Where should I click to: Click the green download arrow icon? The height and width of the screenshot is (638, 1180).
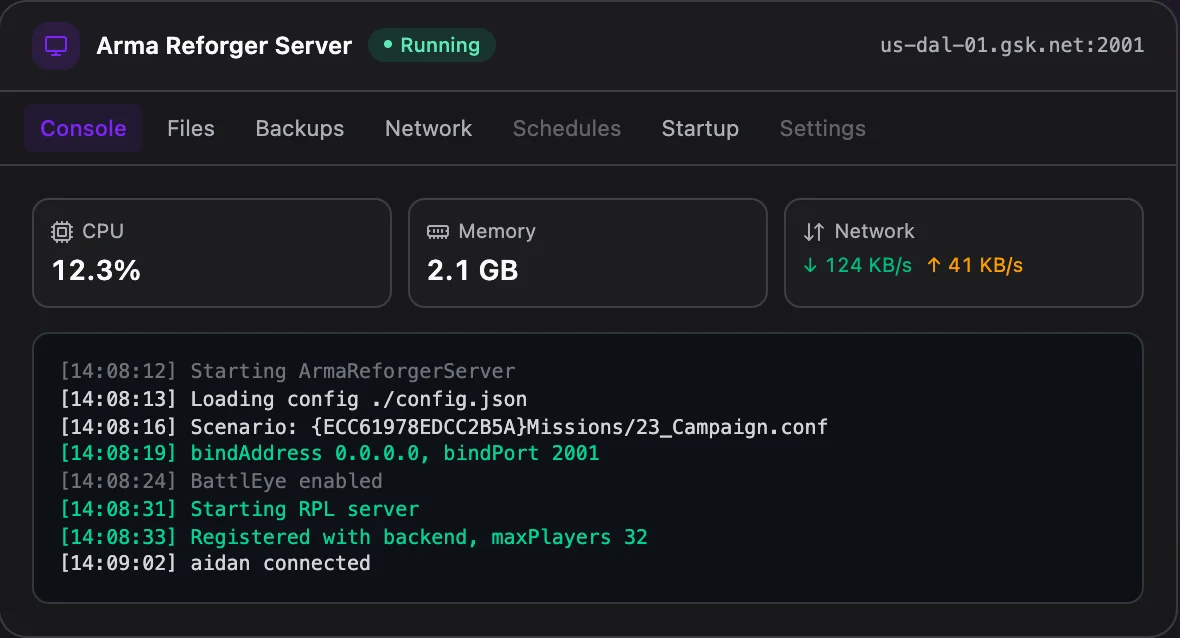810,265
